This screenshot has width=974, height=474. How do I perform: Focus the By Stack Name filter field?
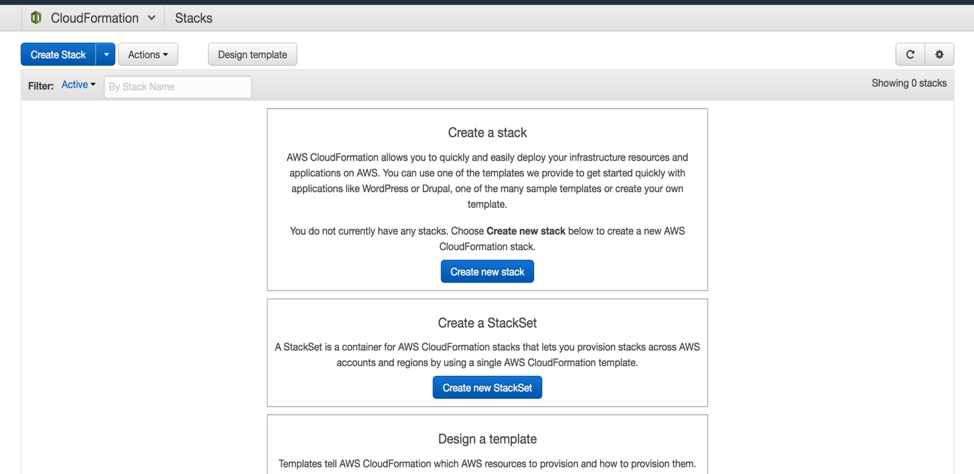[178, 87]
